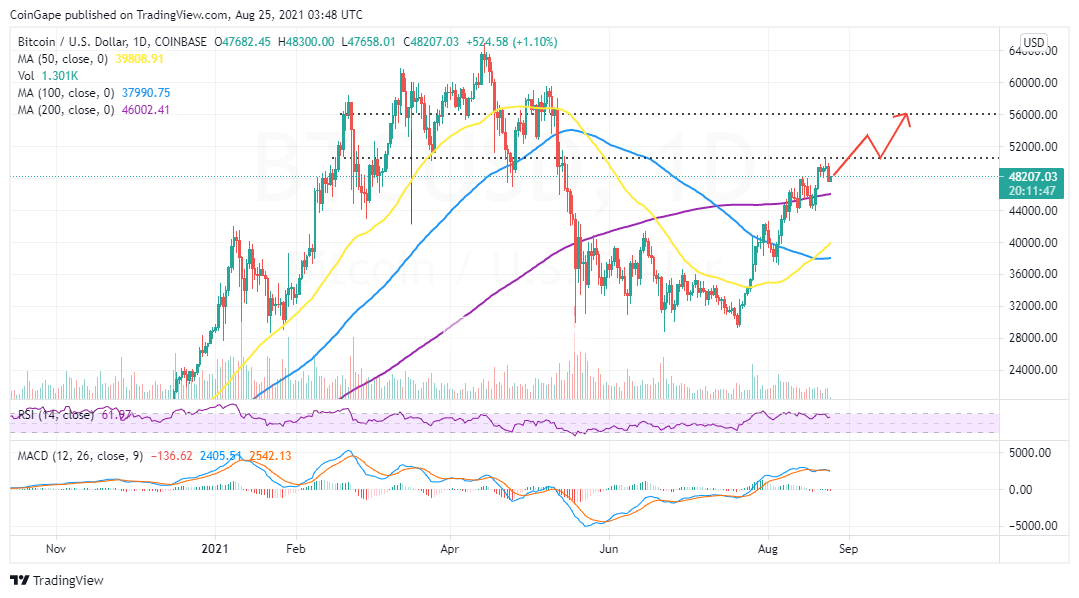Click the 'Aug' label on time axis
The image size is (1079, 598).
(768, 548)
